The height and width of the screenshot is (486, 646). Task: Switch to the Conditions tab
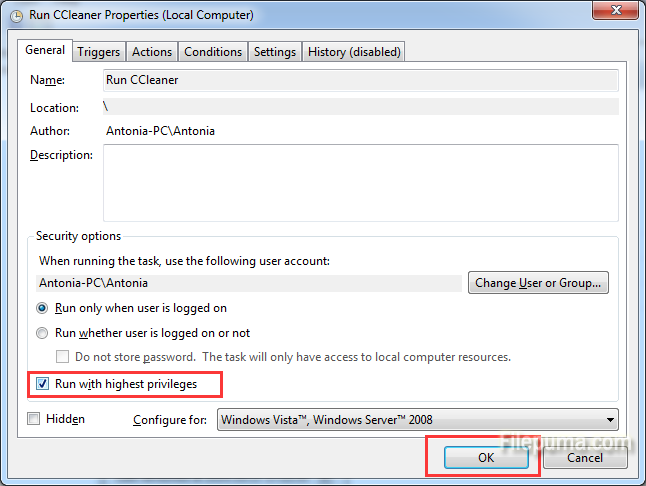click(213, 52)
